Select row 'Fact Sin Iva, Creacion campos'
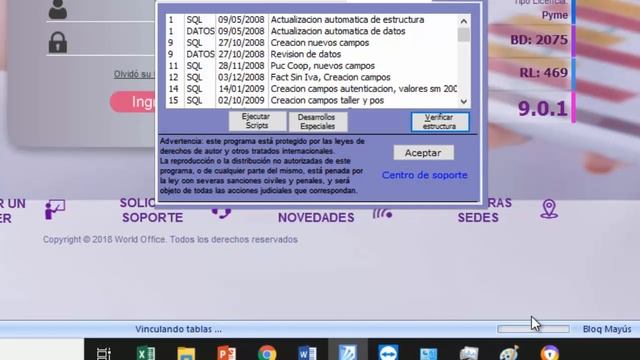 tap(311, 77)
